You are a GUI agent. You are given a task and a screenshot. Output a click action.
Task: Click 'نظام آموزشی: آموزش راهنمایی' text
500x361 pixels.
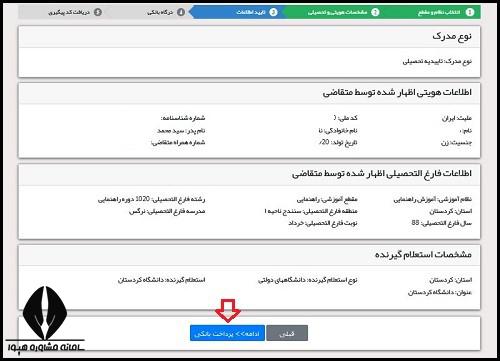pyautogui.click(x=432, y=199)
